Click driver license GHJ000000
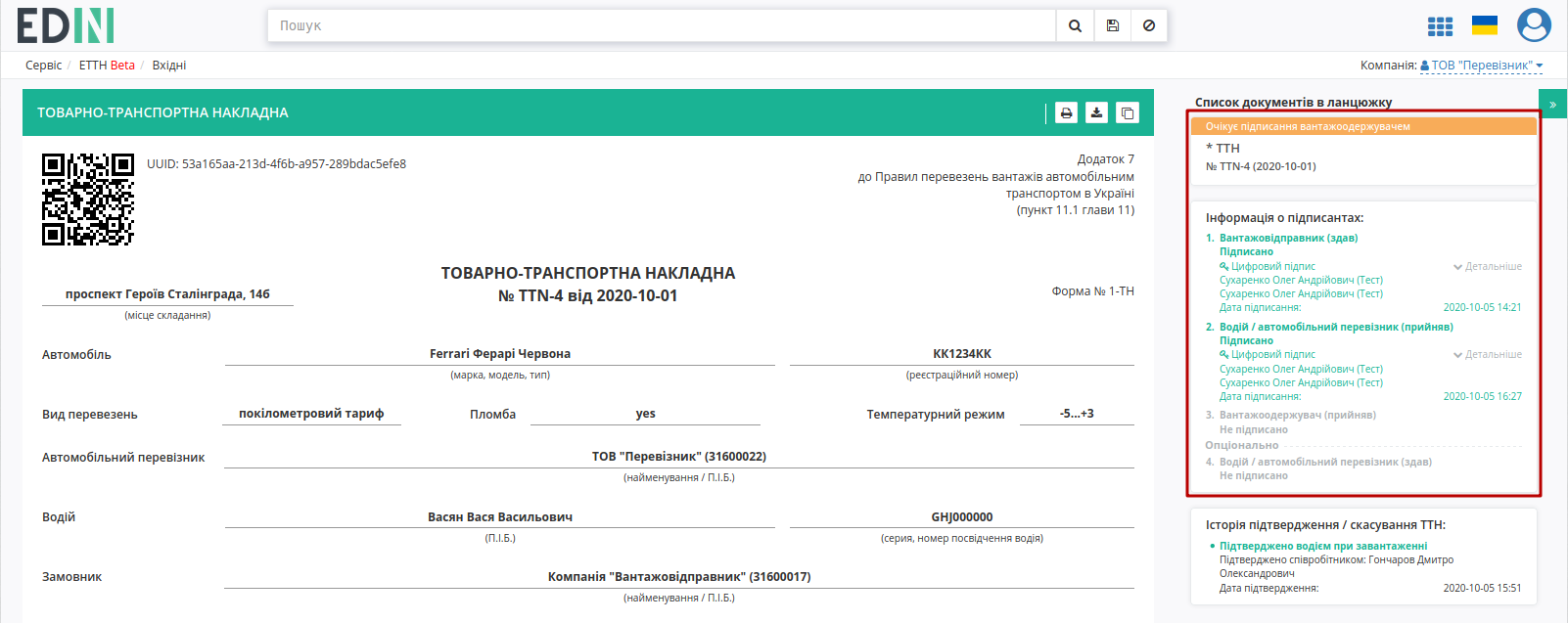Viewport: 1568px width, 623px height. pyautogui.click(x=962, y=516)
